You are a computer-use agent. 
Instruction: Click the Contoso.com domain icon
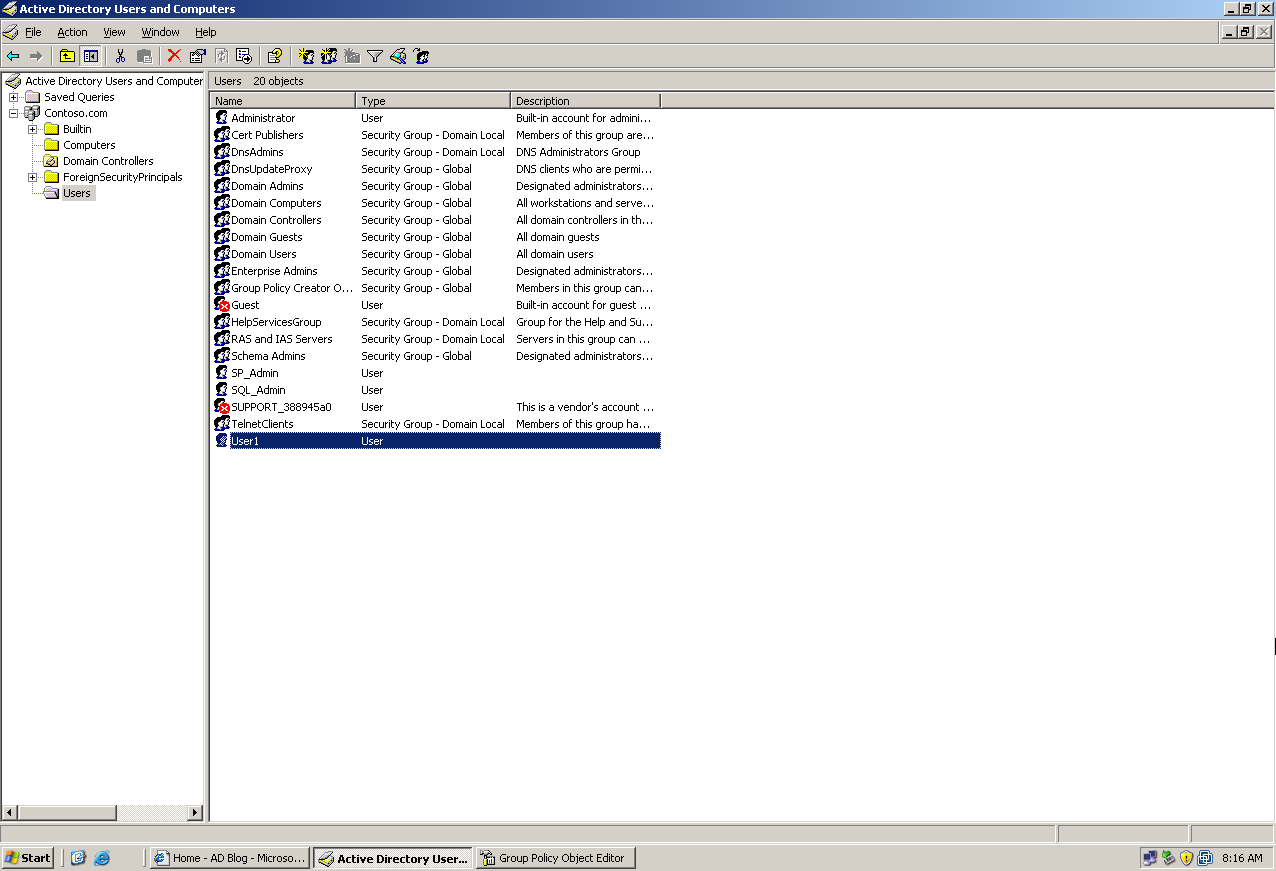32,113
